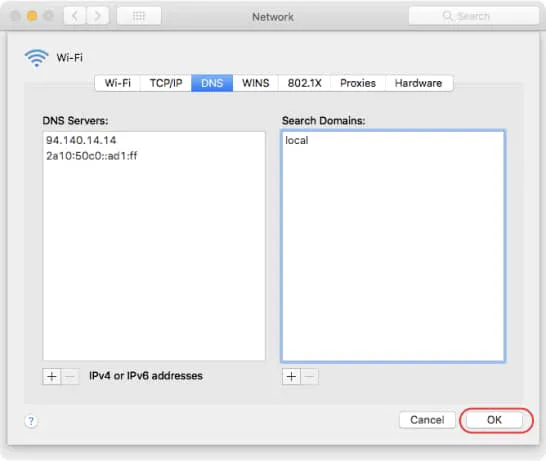Click the back navigation arrow

[x=75, y=16]
